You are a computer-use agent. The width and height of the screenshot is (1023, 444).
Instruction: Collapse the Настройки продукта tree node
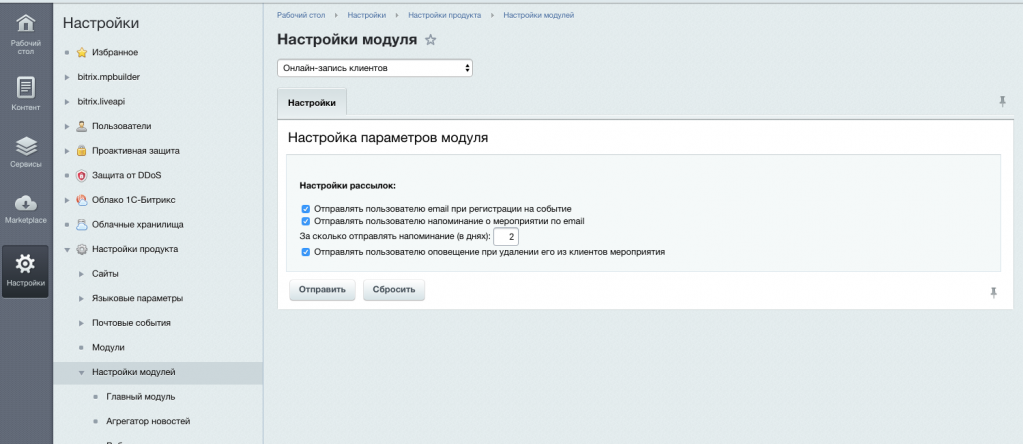[x=67, y=249]
